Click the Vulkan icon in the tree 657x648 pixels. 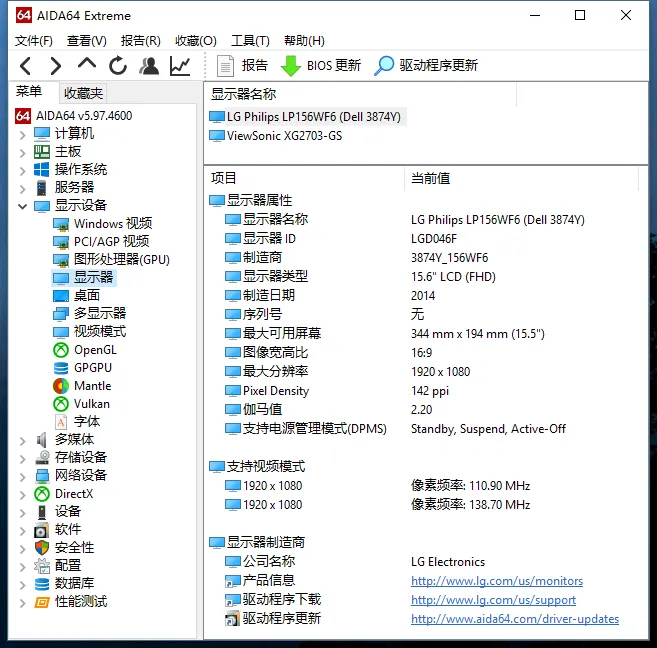pos(61,404)
